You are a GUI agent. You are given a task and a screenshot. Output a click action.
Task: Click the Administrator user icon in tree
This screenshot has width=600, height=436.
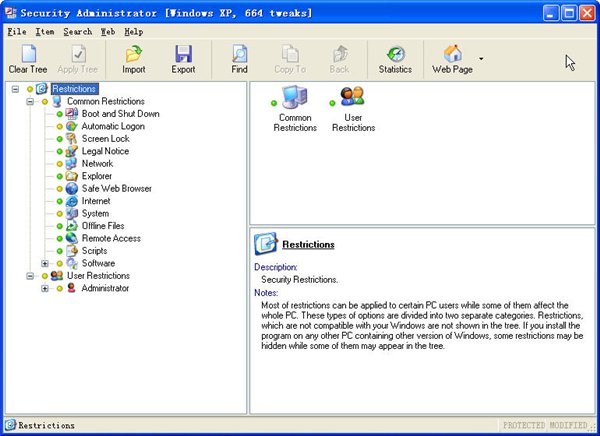tap(72, 288)
